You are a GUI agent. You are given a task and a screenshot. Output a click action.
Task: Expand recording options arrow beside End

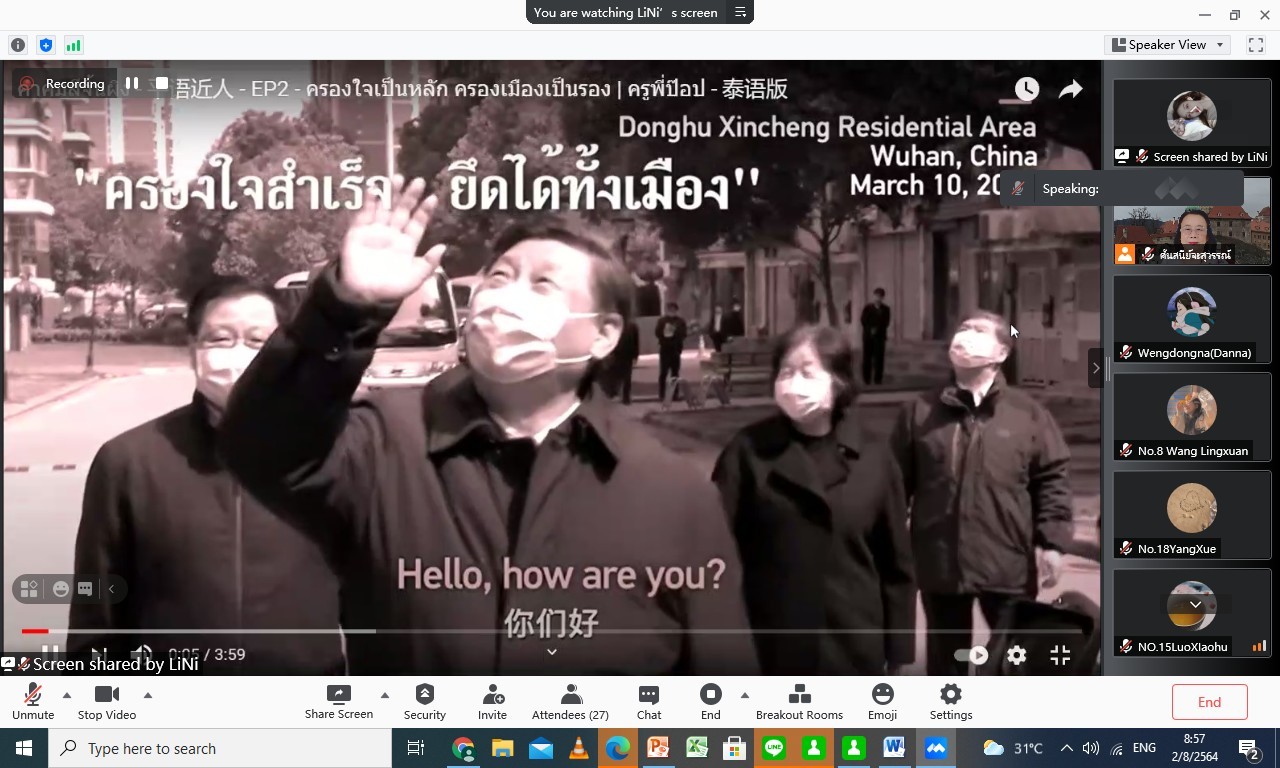(744, 695)
